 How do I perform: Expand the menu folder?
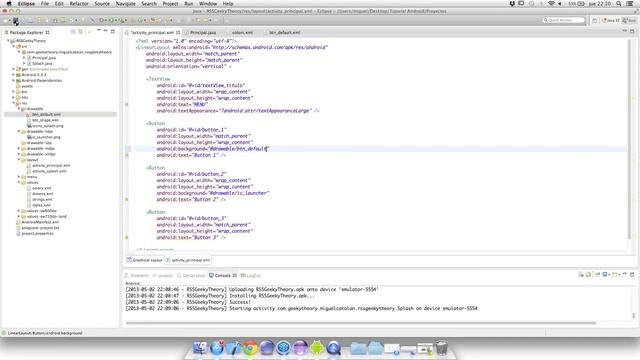(19, 177)
